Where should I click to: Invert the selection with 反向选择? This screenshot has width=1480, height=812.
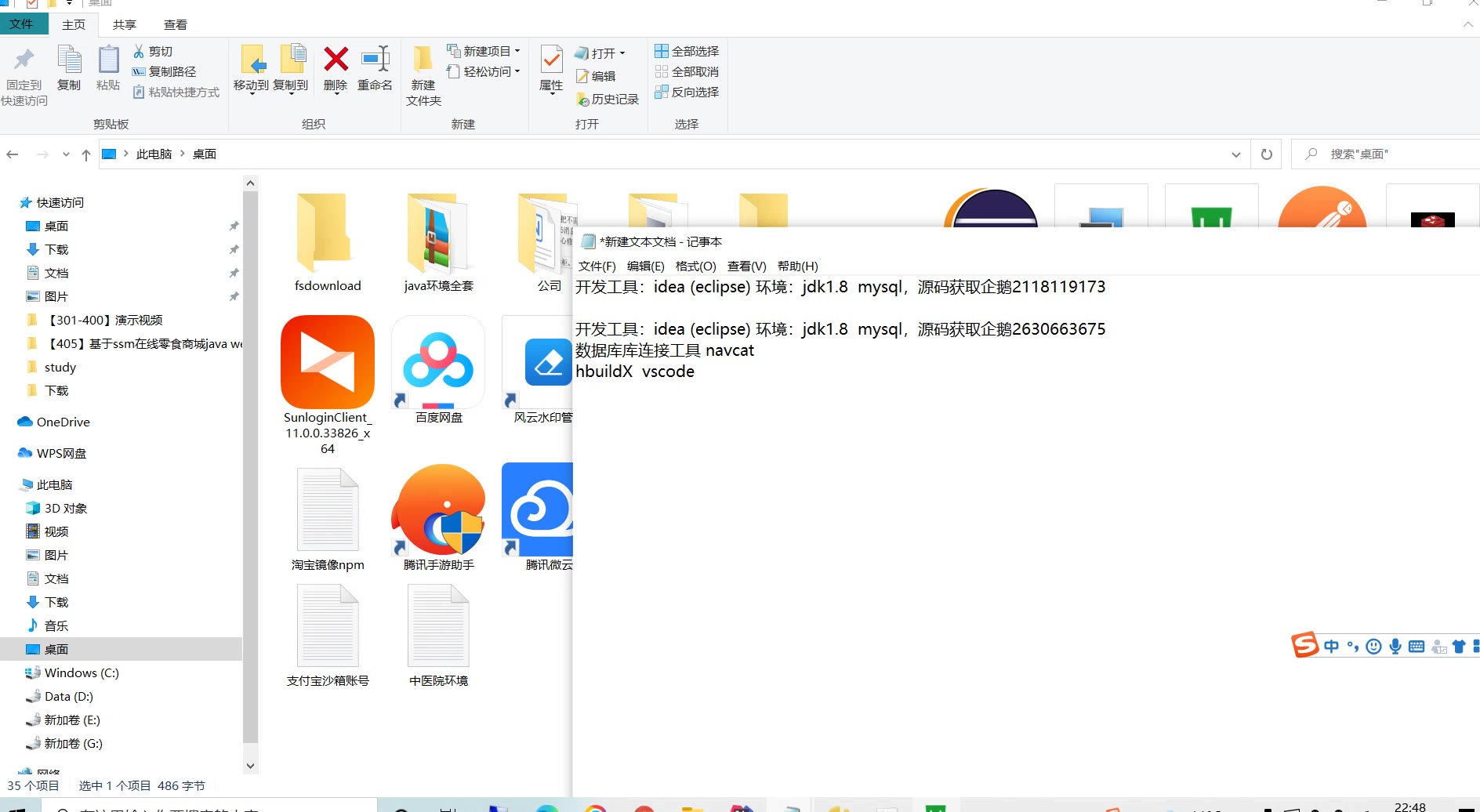click(x=687, y=92)
